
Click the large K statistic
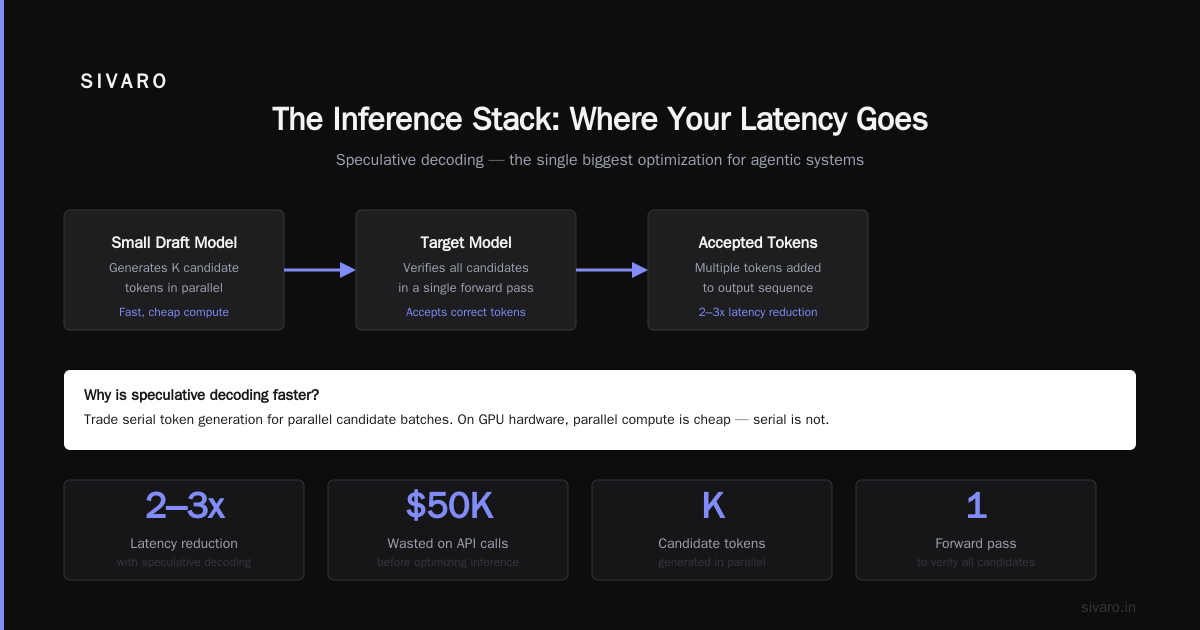(712, 506)
